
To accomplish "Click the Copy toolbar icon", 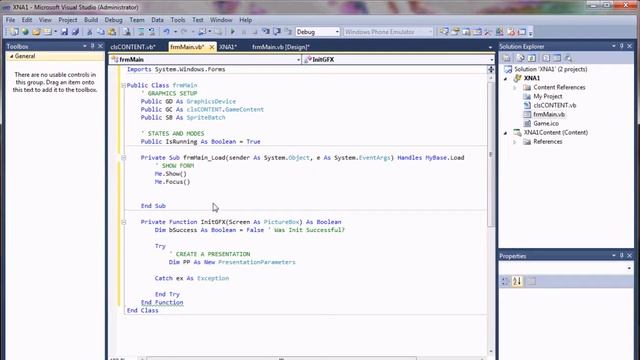I will [100, 32].
